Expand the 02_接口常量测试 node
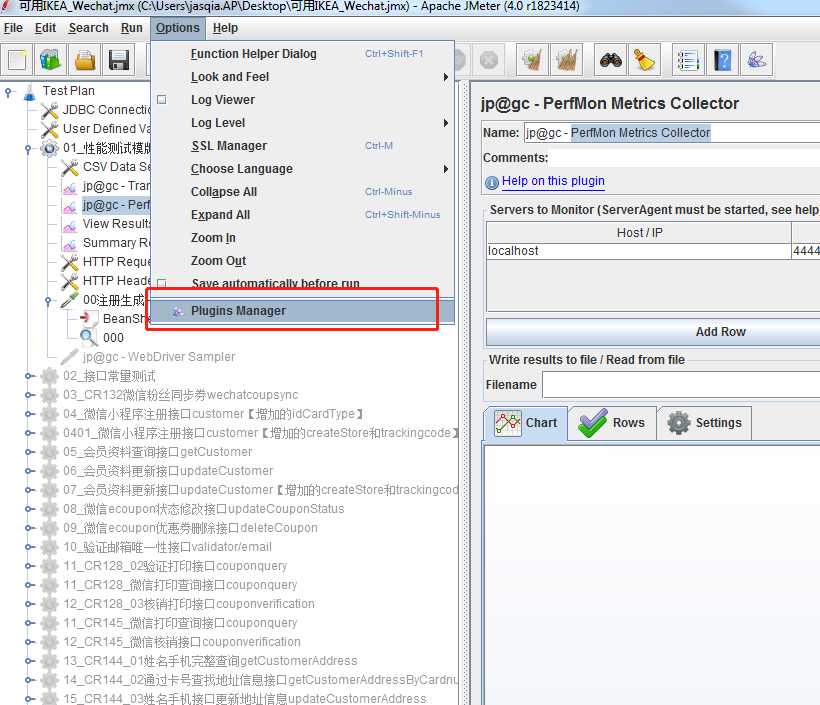The width and height of the screenshot is (820, 705). 29,376
